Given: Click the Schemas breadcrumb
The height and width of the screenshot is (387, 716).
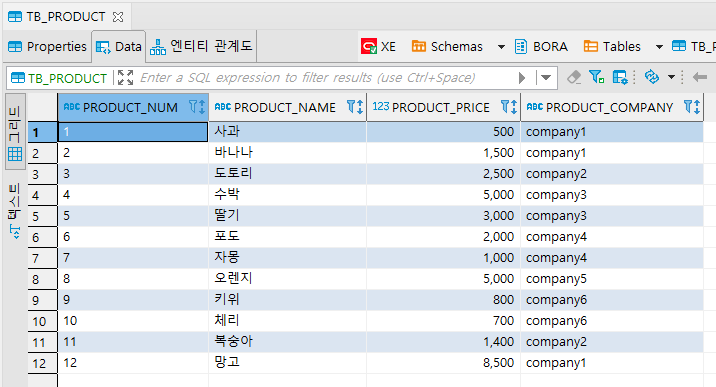Looking at the screenshot, I should tap(457, 47).
